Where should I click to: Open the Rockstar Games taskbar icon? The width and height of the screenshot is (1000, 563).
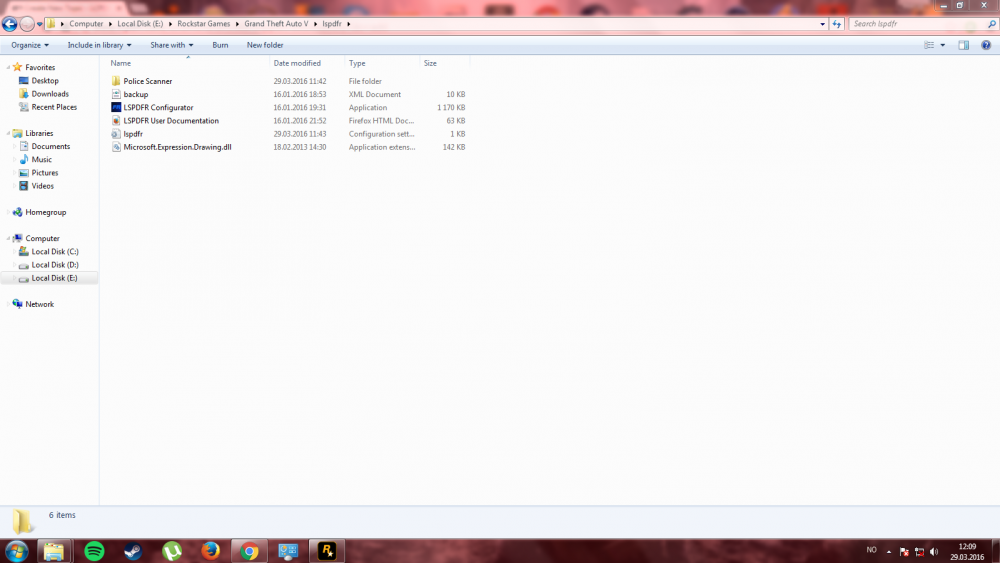click(x=327, y=551)
